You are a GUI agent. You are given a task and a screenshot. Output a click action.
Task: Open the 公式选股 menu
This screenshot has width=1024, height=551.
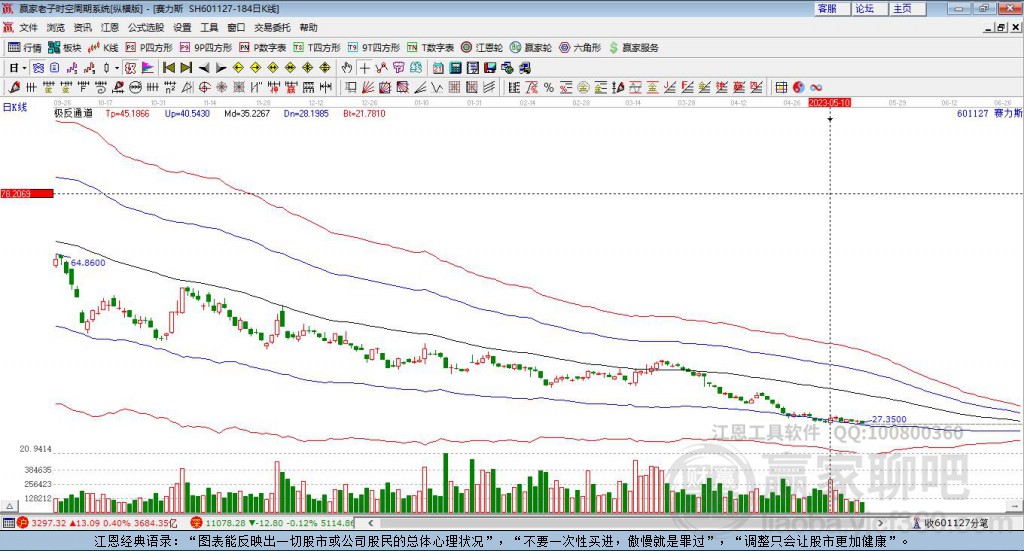(x=146, y=27)
